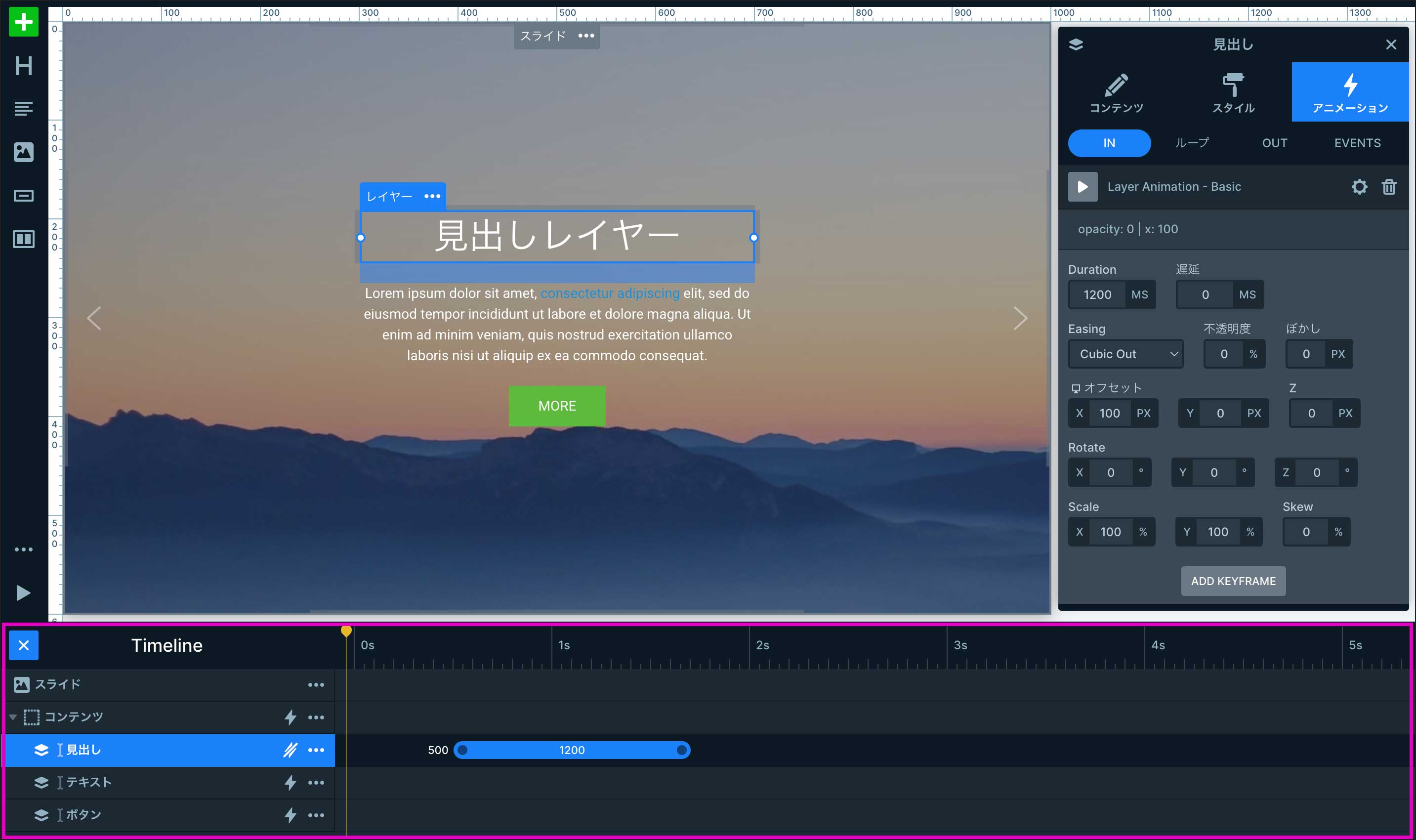Click the ADD KEYFRAME button
This screenshot has height=840, width=1416.
coord(1233,581)
